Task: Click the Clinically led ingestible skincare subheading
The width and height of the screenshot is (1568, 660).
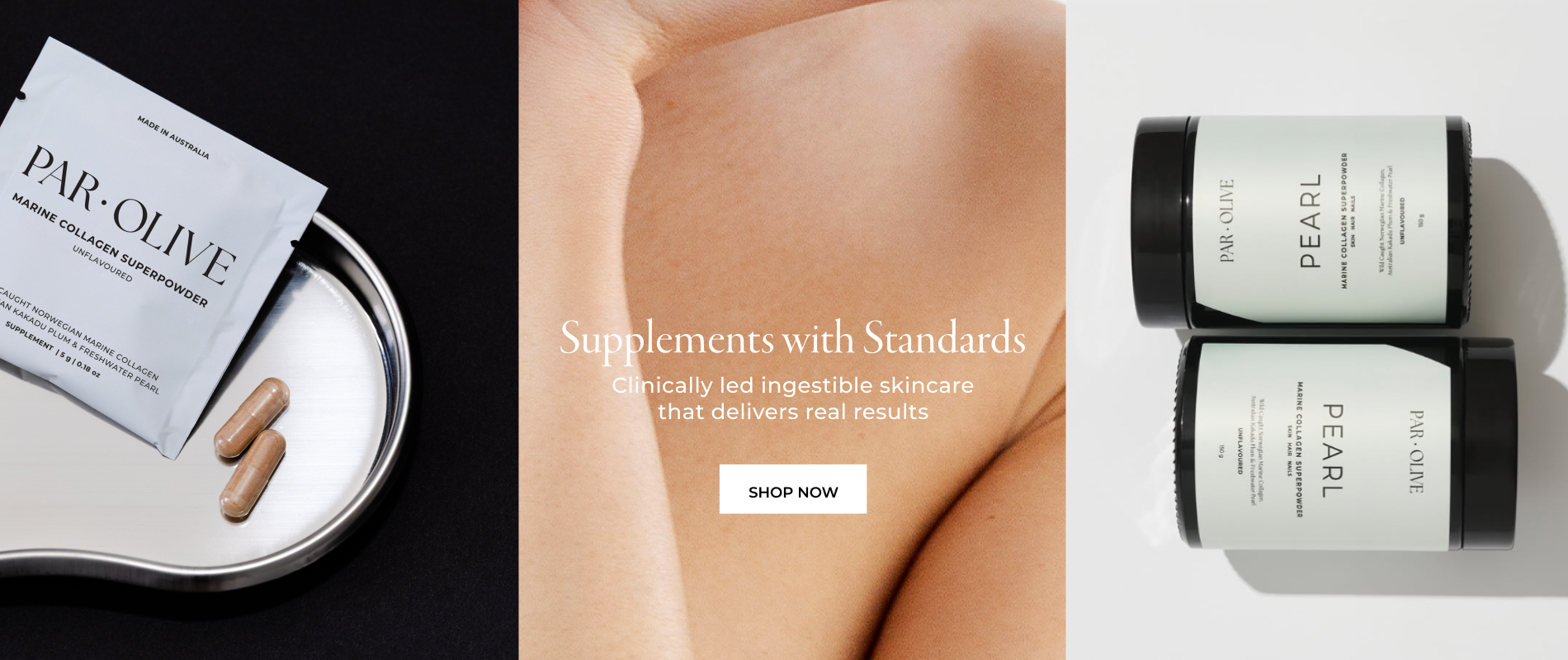Action: pos(792,398)
